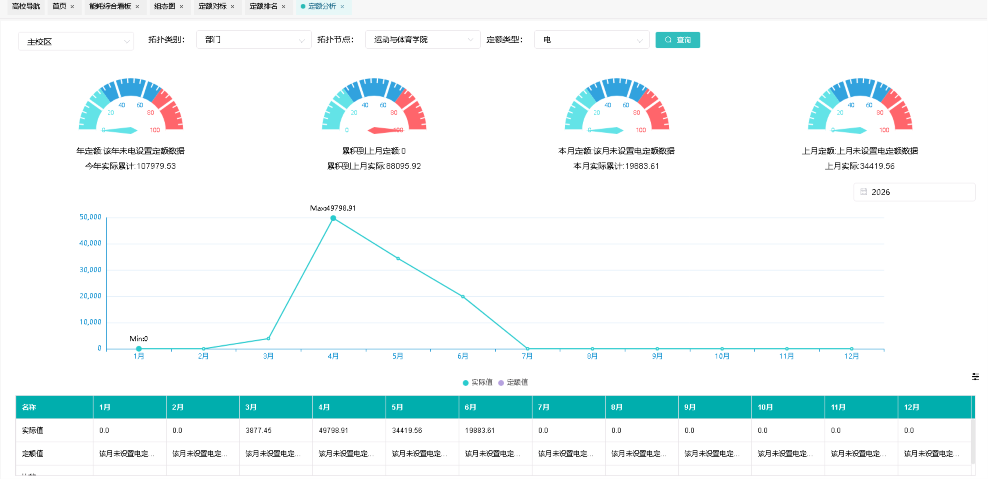
Task: Switch to the 首页 tab
Action: point(59,6)
